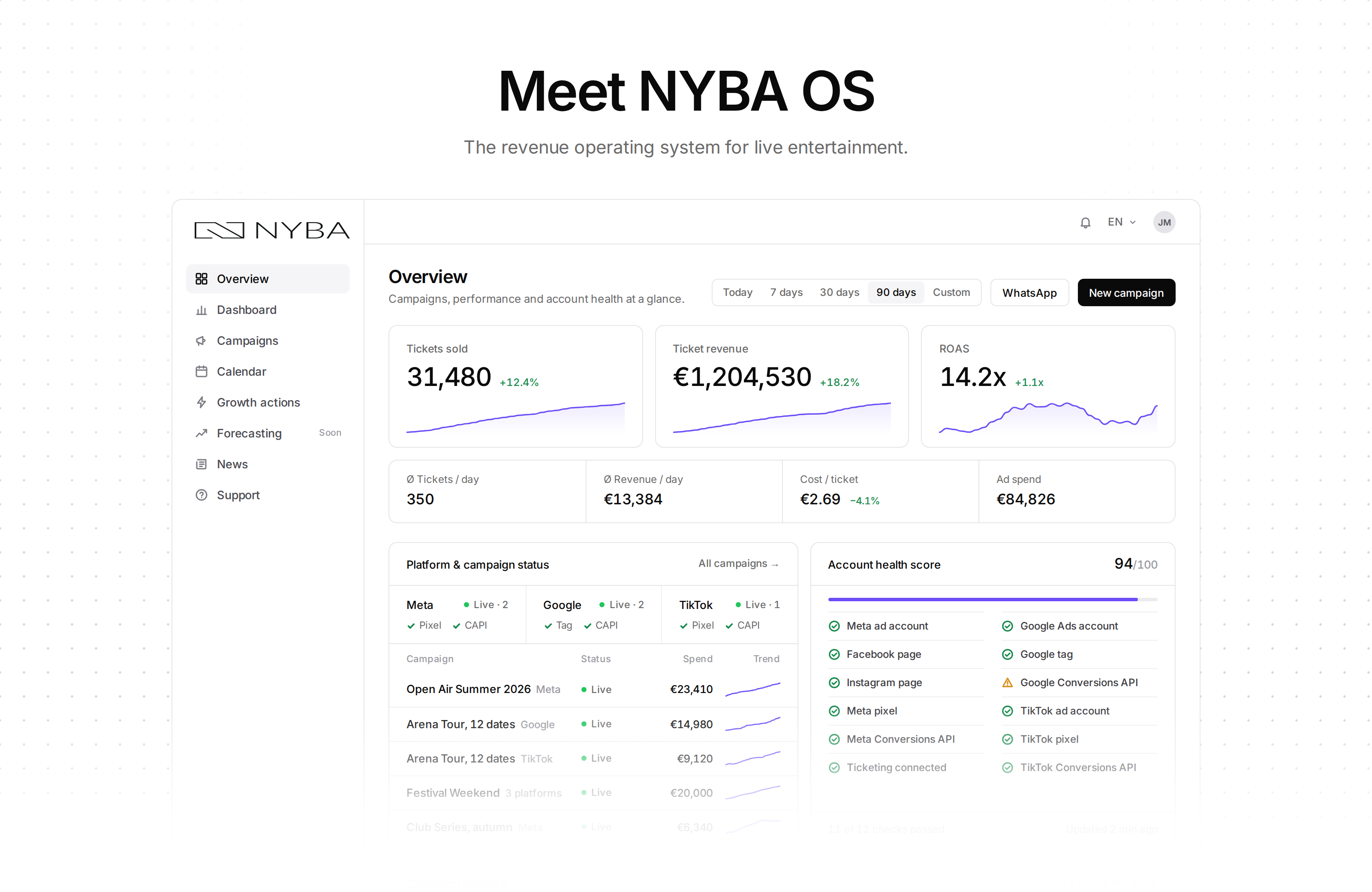Click the Meta pixel check icon
Viewport: 1372px width, 892px height.
pos(833,711)
